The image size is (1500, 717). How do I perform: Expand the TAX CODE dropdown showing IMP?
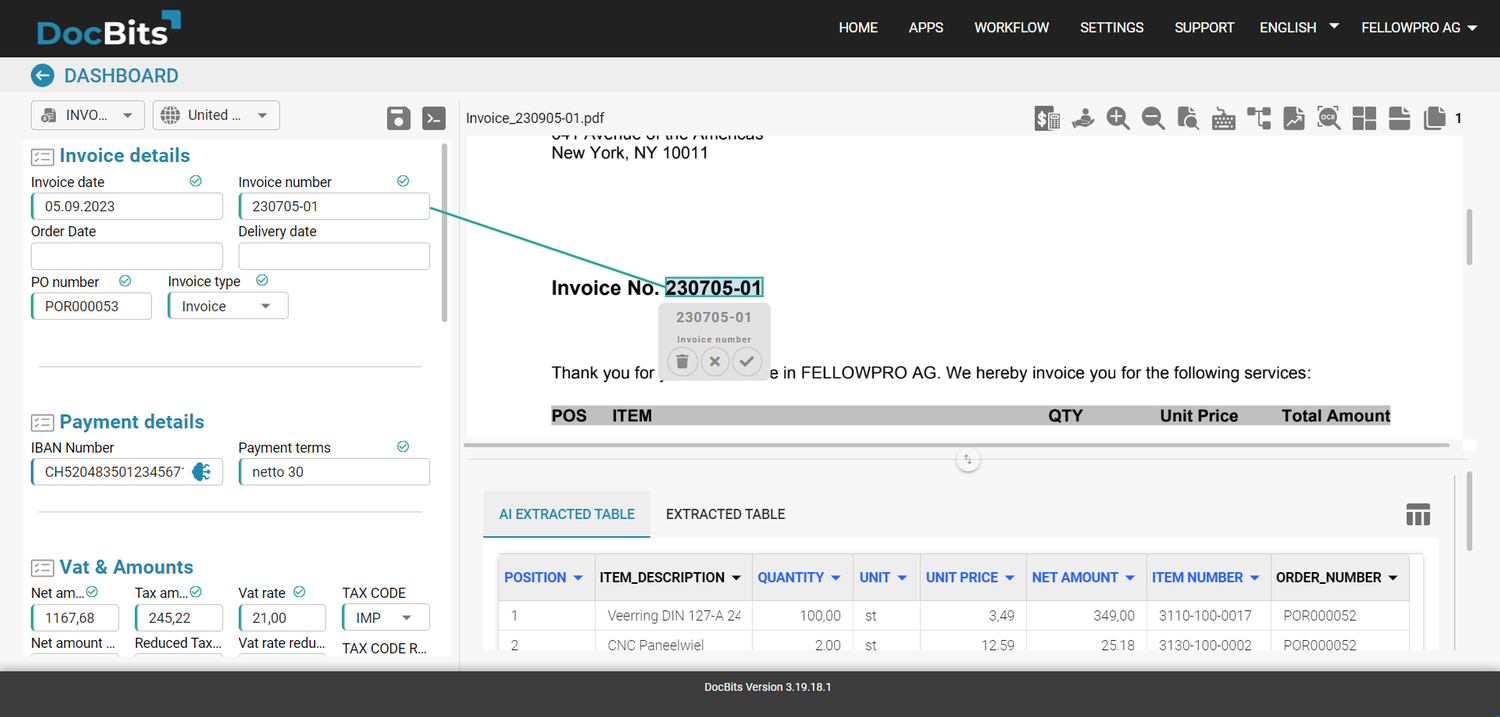(x=385, y=617)
